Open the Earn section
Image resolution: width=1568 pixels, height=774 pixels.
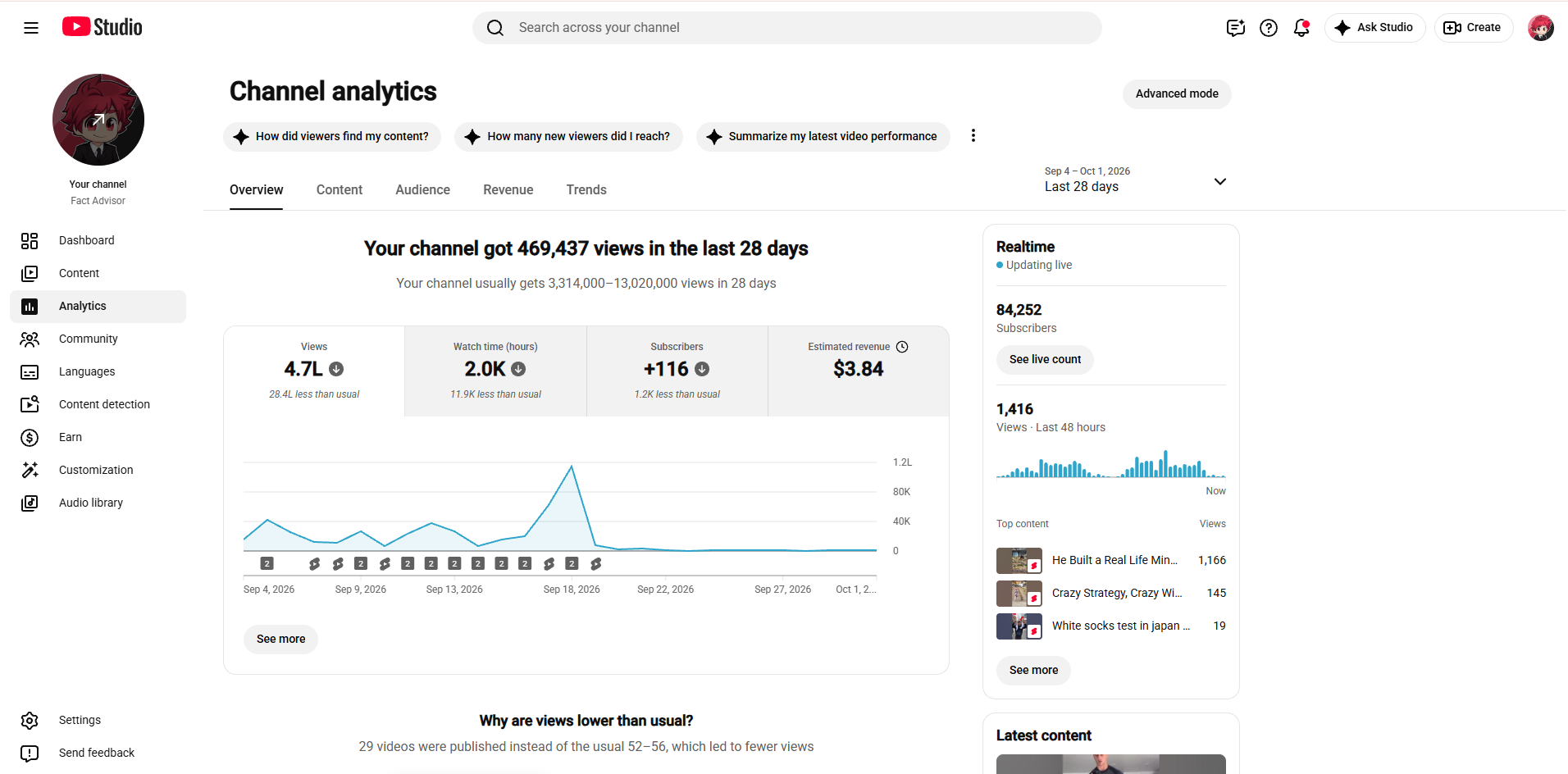98,437
